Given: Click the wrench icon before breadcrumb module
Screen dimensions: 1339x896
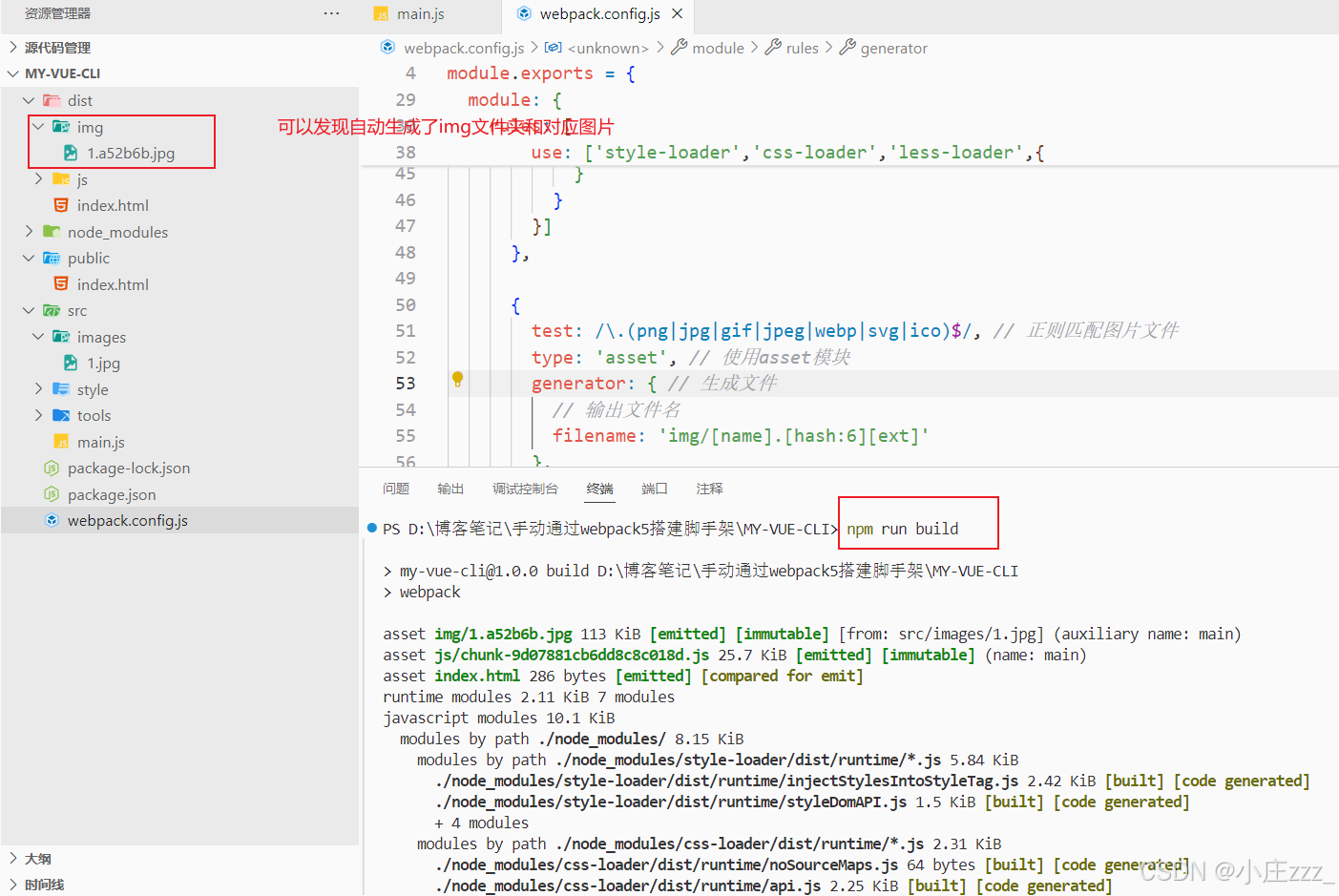Looking at the screenshot, I should (x=679, y=47).
